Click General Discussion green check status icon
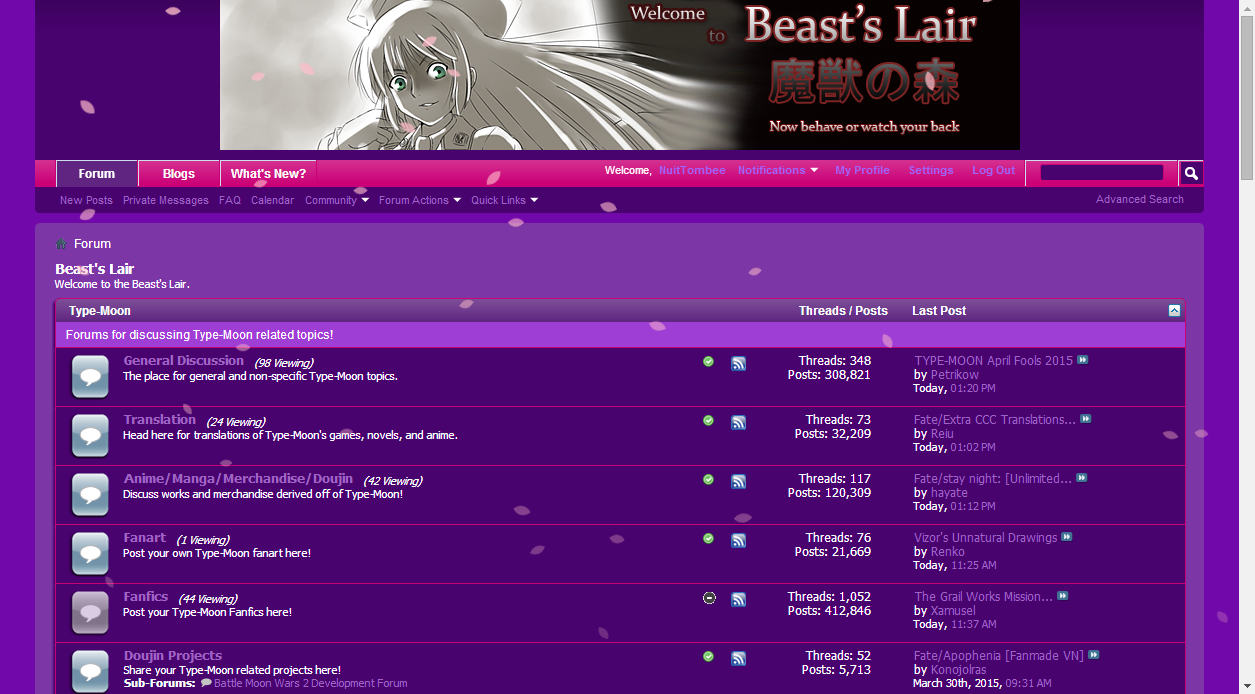 coord(709,362)
